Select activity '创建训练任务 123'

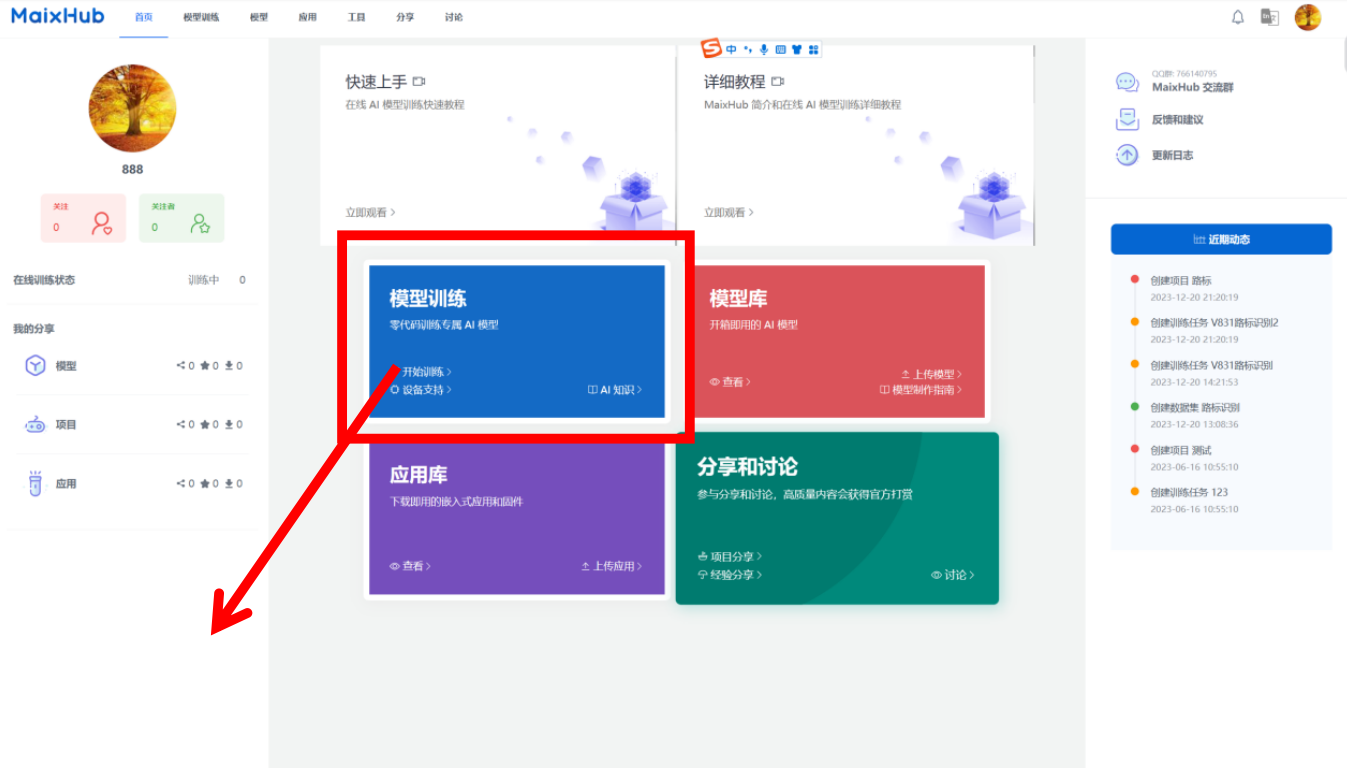point(1189,492)
